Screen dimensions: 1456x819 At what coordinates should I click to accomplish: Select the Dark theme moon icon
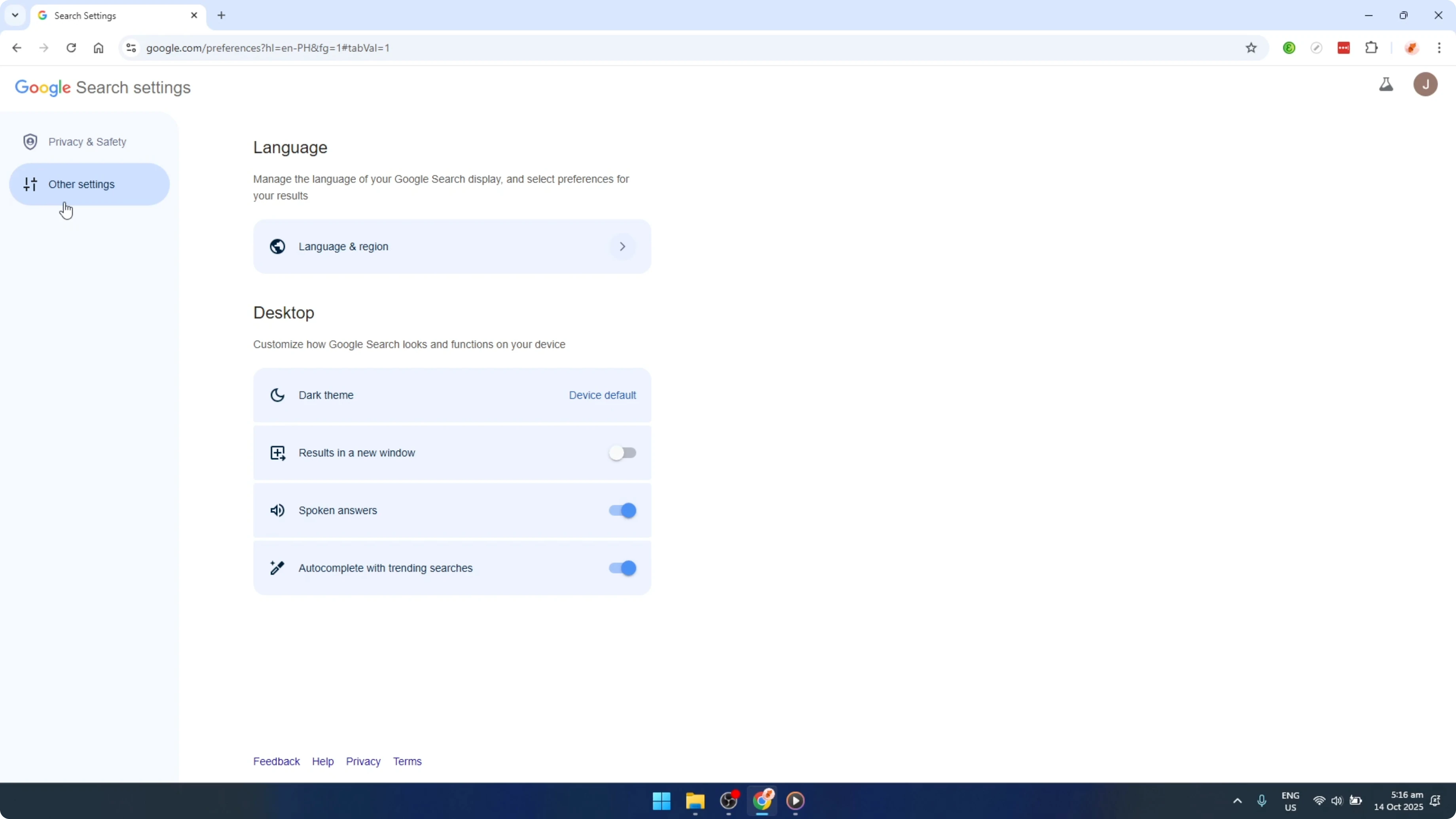tap(277, 395)
